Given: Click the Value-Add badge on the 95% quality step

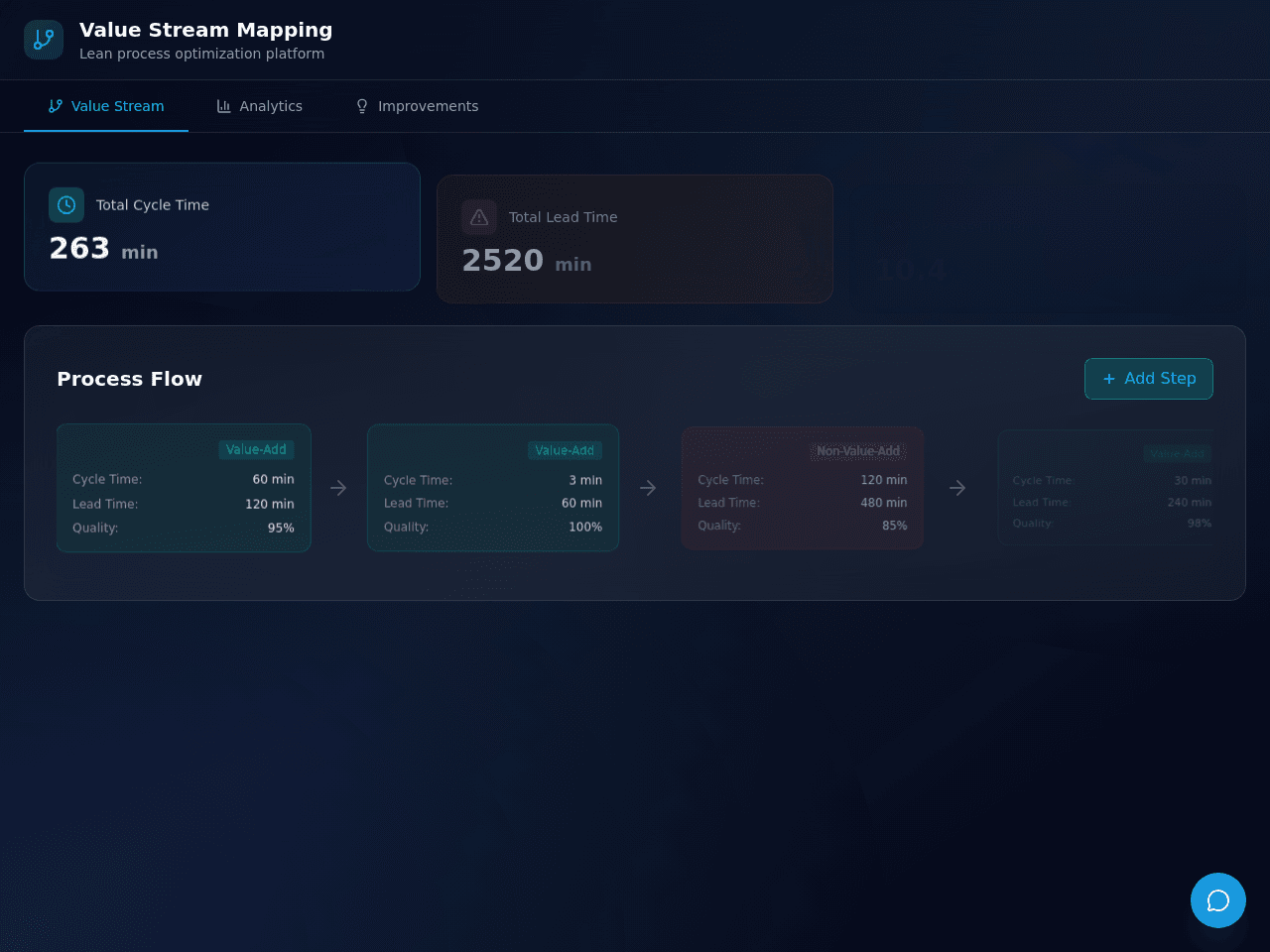Looking at the screenshot, I should pyautogui.click(x=256, y=449).
